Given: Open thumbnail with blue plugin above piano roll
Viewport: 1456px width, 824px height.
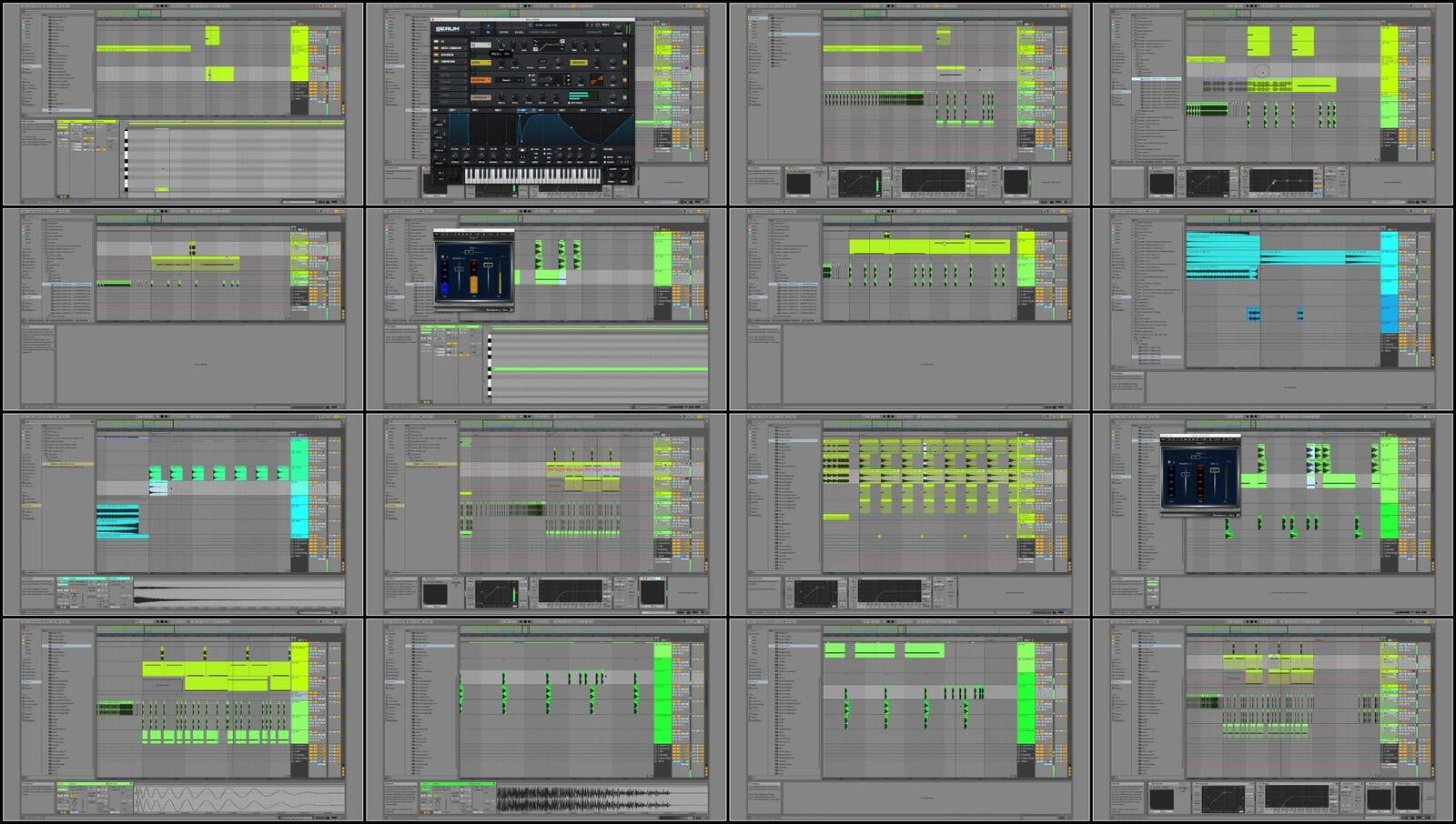Looking at the screenshot, I should [546, 309].
